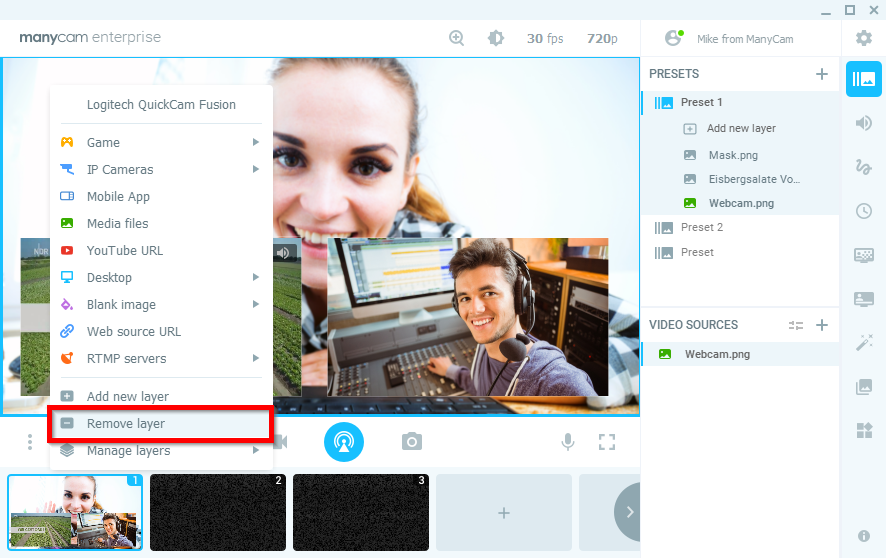Open the Gallery sidebar panel
The height and width of the screenshot is (558, 886).
863,387
